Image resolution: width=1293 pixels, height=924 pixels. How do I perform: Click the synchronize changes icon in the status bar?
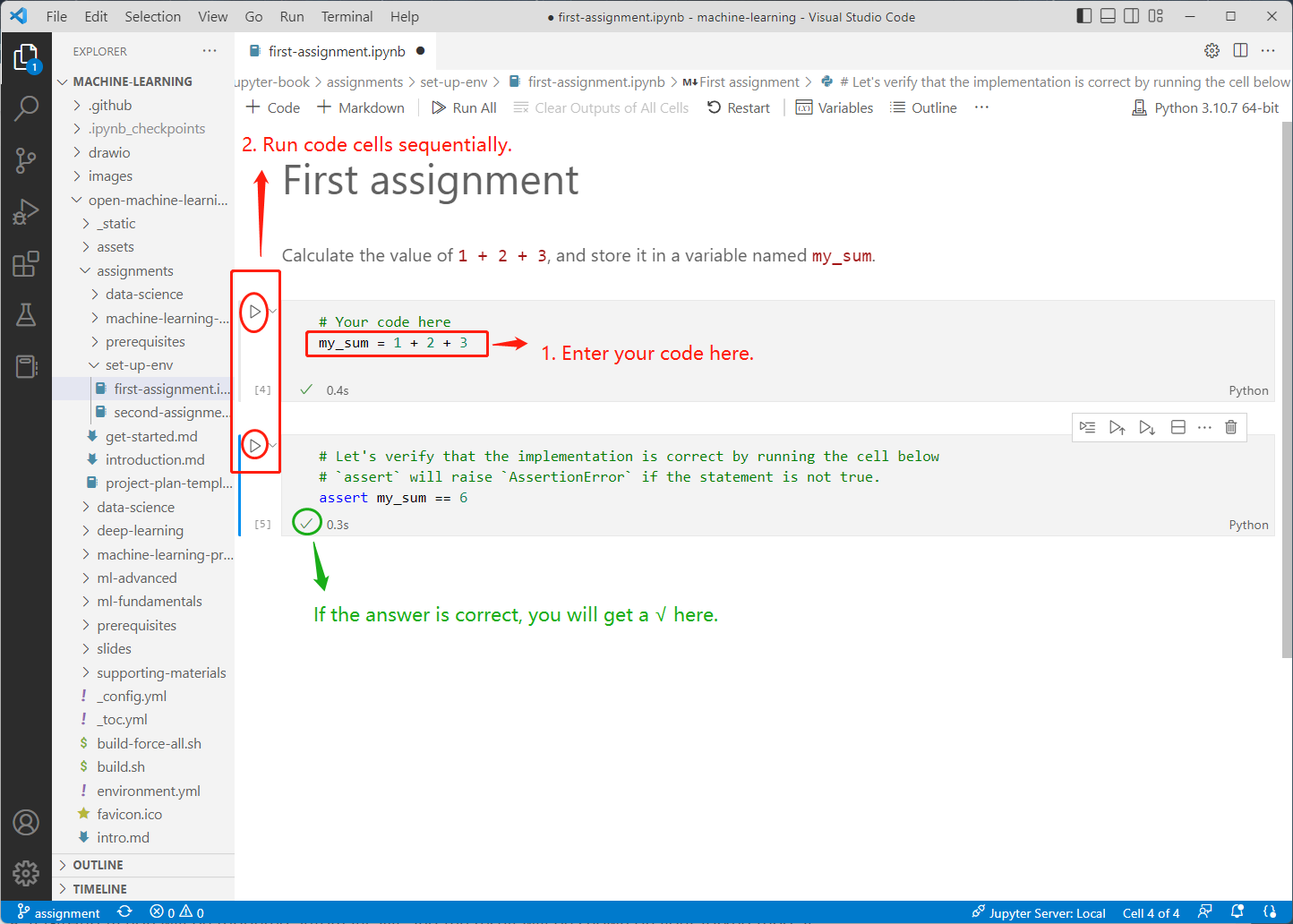124,912
